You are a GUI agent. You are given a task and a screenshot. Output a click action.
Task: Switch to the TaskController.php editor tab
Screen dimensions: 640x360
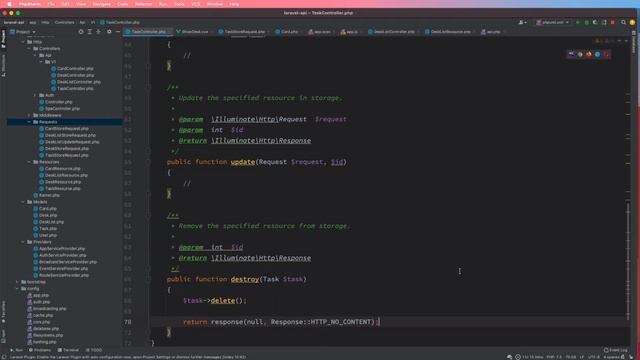pyautogui.click(x=148, y=31)
